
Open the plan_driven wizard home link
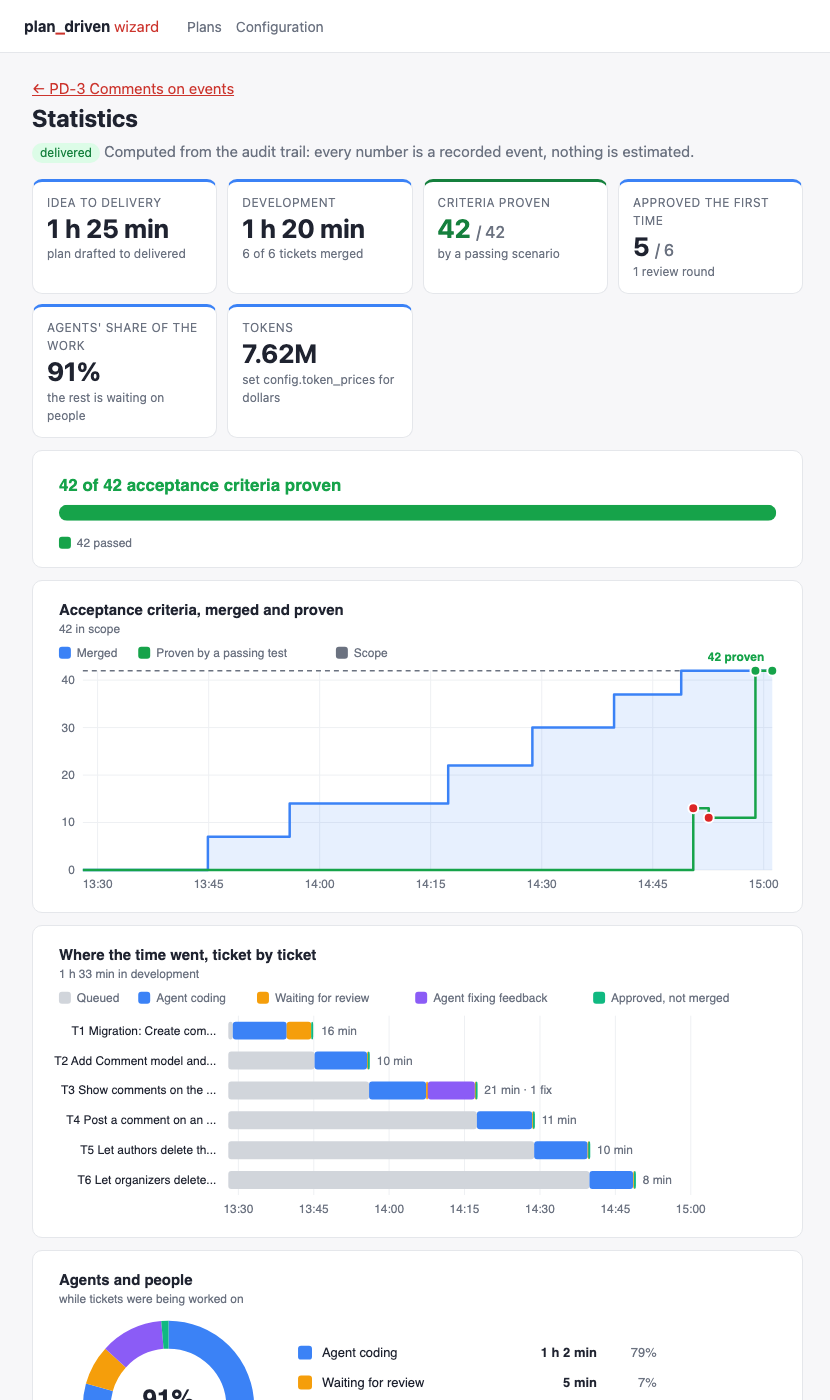tap(91, 27)
